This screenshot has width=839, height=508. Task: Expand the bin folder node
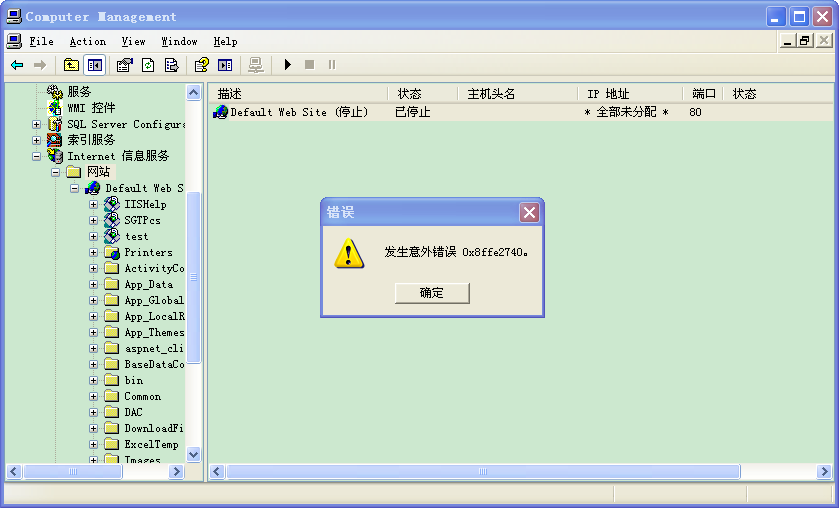[x=94, y=381]
